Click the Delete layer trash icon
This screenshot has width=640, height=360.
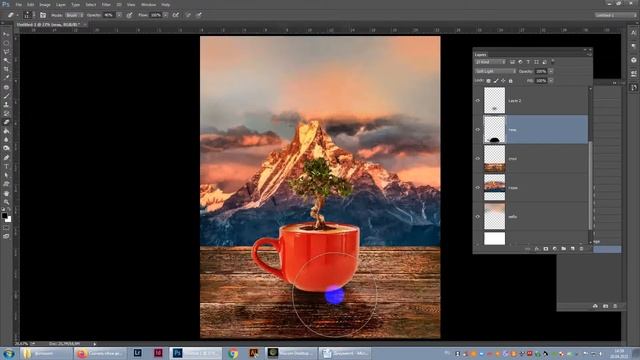click(581, 249)
